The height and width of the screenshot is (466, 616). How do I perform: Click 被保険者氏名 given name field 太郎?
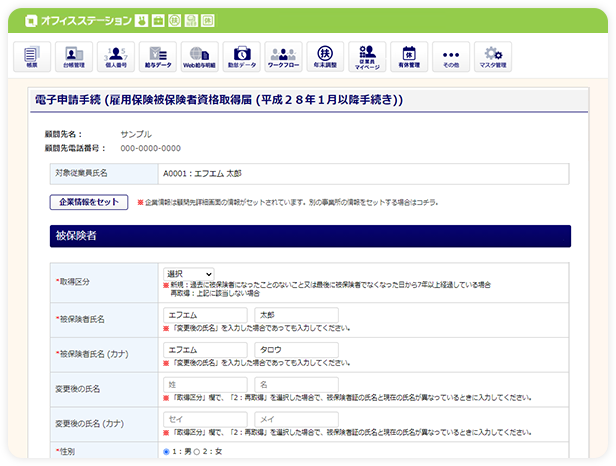pyautogui.click(x=296, y=315)
